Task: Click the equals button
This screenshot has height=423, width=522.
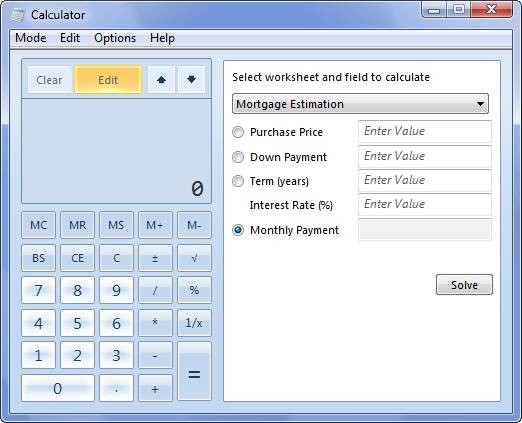Action: coord(194,371)
